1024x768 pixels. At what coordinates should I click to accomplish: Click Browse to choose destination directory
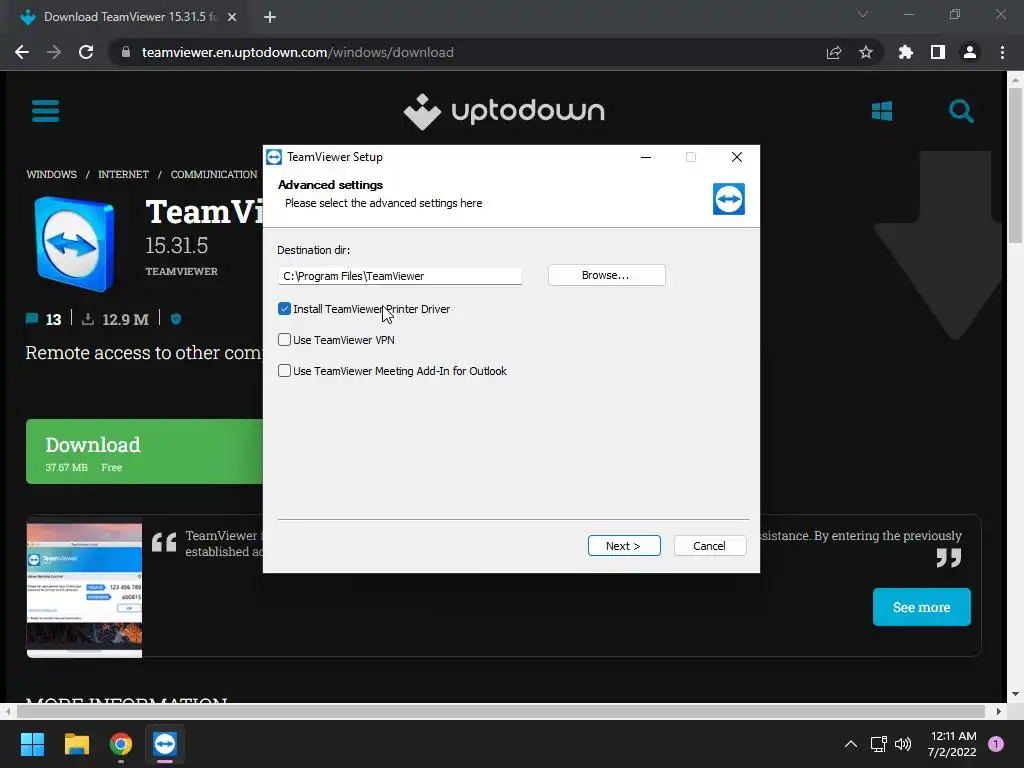607,275
